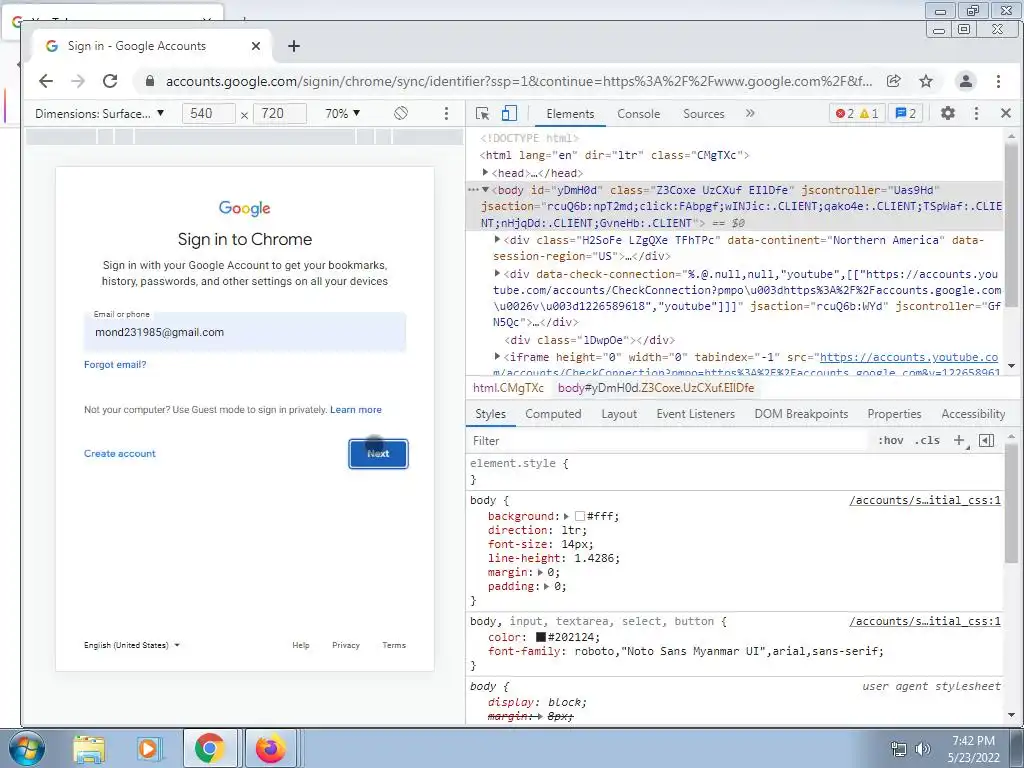Open the Help footer link

pyautogui.click(x=300, y=645)
